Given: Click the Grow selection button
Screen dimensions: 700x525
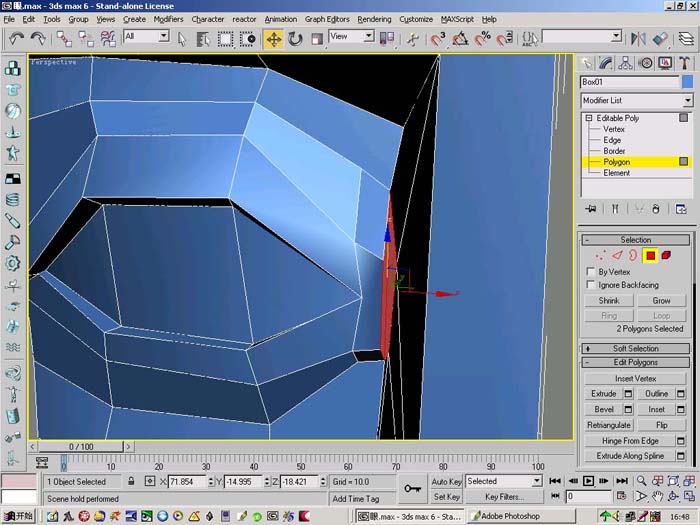Looking at the screenshot, I should [x=661, y=301].
